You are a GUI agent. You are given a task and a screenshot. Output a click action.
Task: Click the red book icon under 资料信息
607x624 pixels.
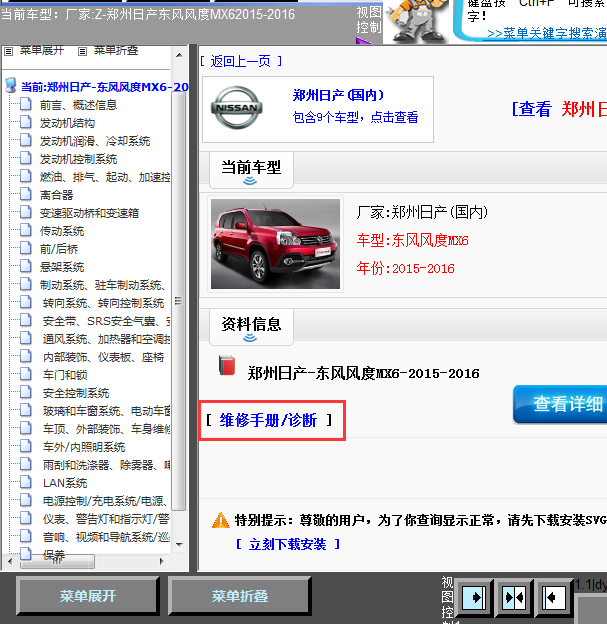coord(226,365)
